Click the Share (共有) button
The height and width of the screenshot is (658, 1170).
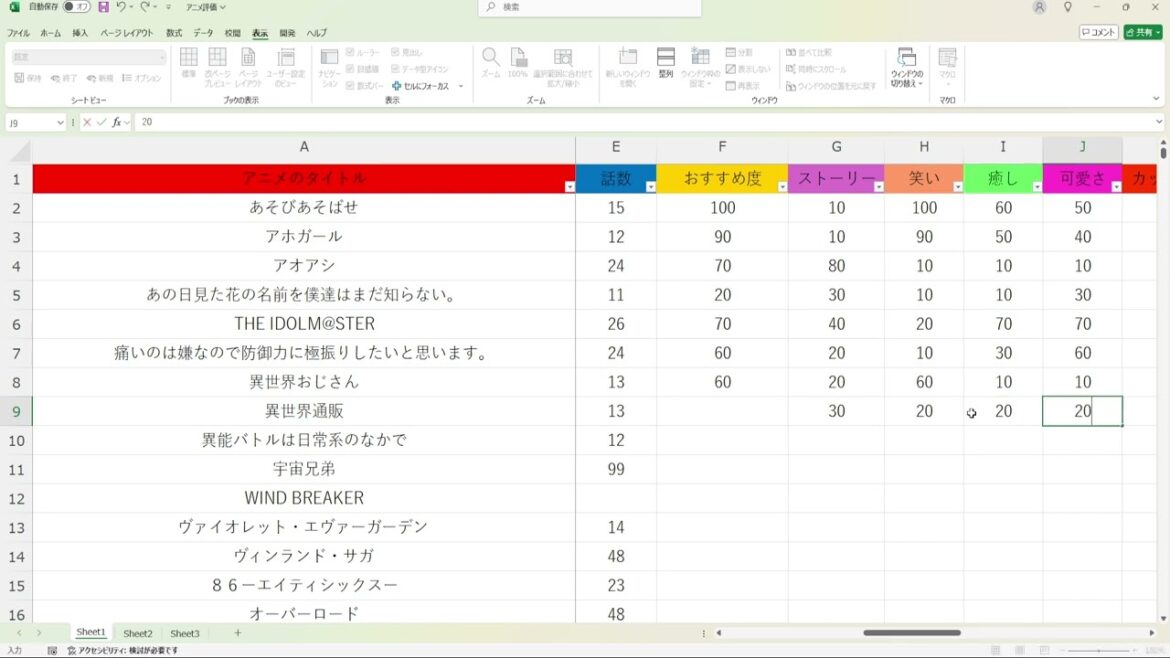(1142, 32)
